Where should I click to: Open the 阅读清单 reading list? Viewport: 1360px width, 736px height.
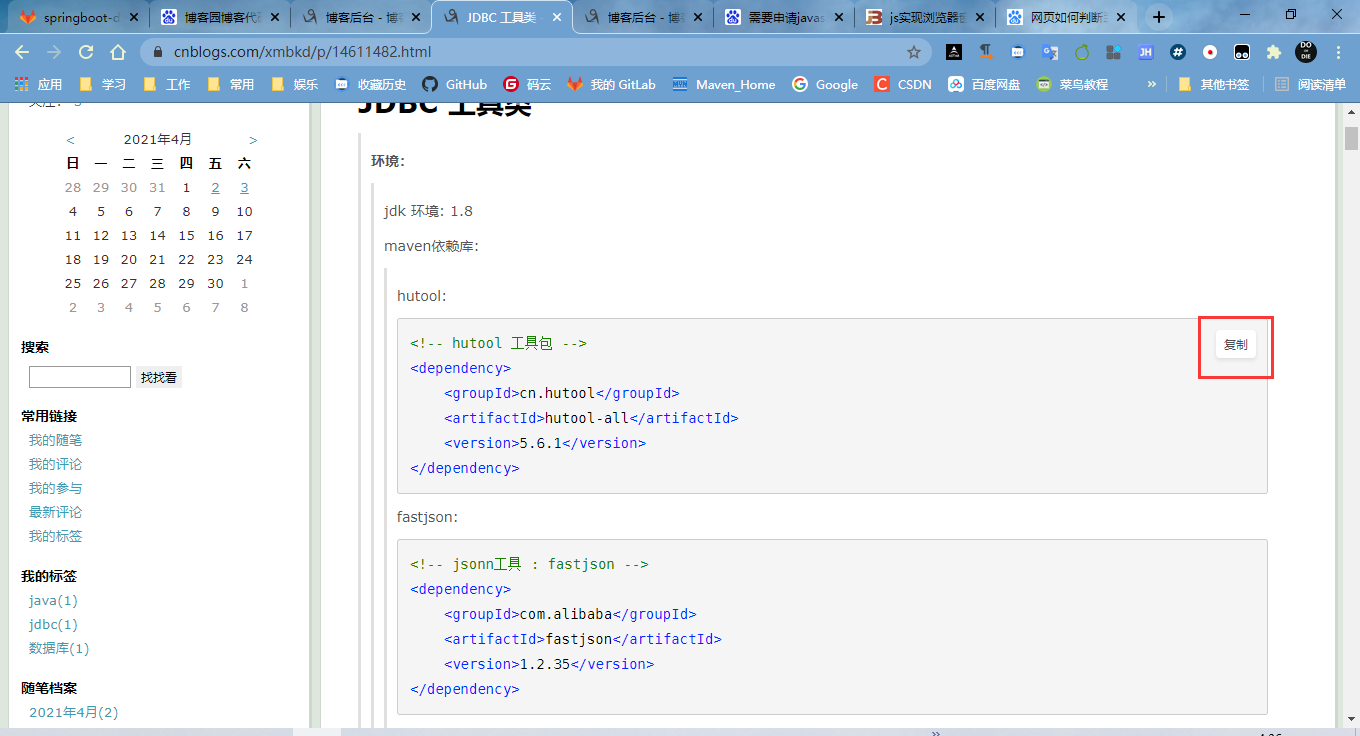(1310, 85)
